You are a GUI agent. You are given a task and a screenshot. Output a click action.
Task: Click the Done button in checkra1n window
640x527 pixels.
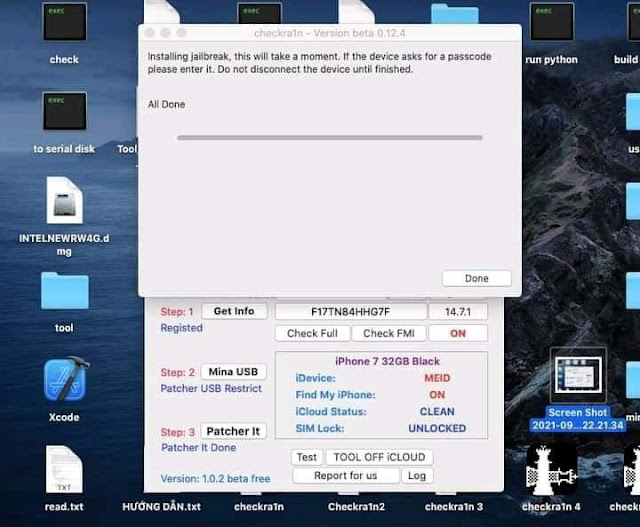pos(476,278)
